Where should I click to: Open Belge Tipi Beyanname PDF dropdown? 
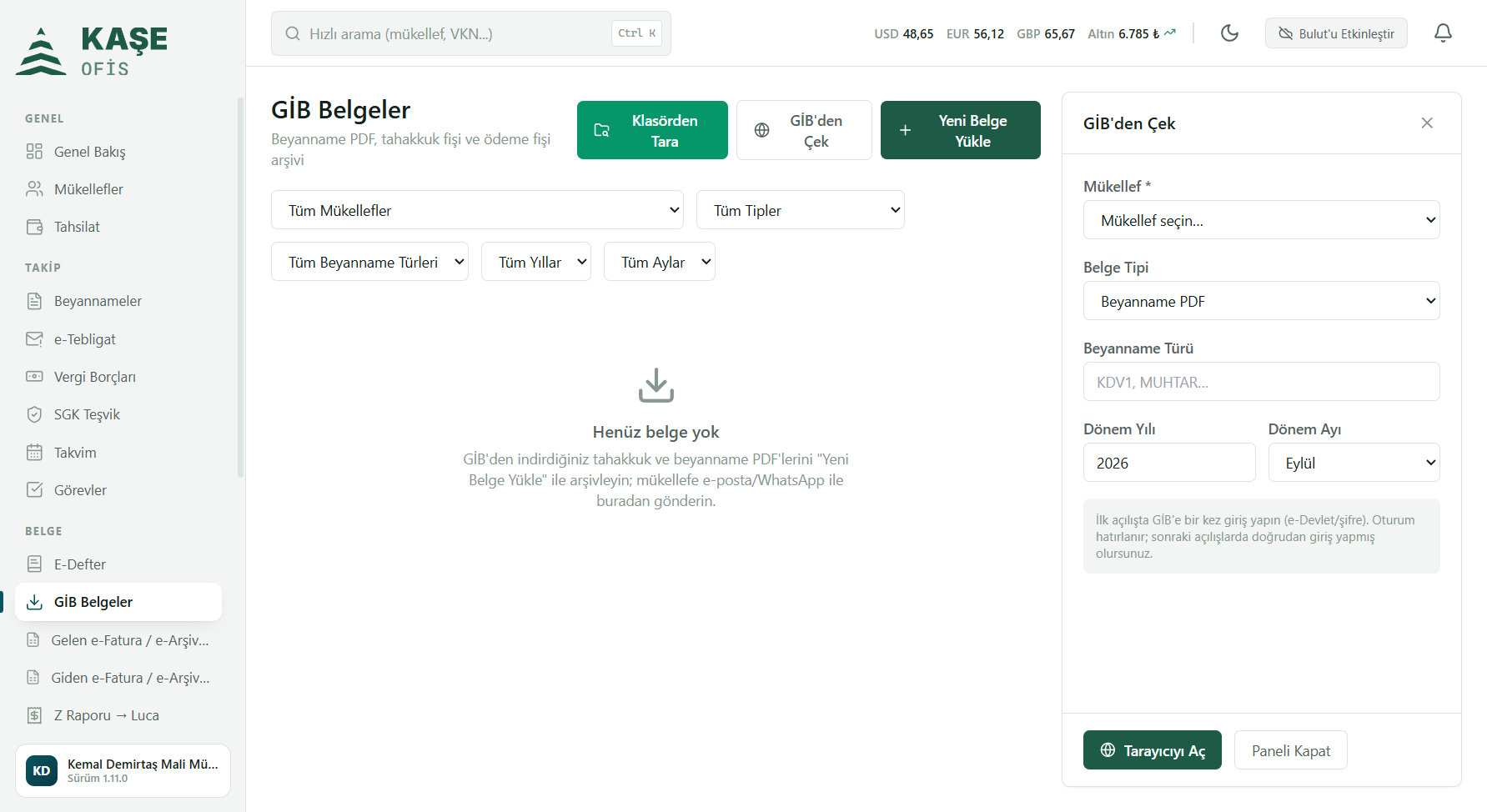(x=1261, y=301)
